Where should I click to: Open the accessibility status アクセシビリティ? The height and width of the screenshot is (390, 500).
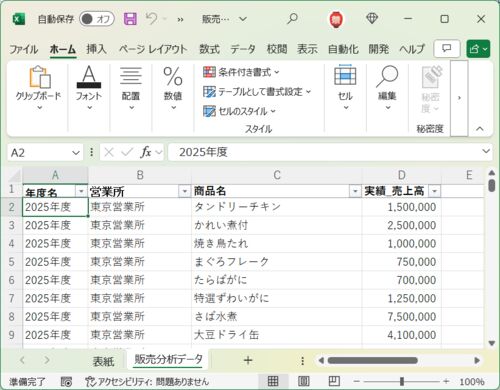coord(147,381)
